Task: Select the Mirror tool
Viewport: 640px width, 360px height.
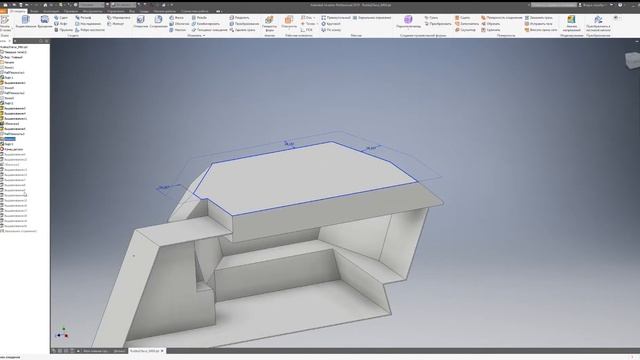Action: [x=371, y=18]
